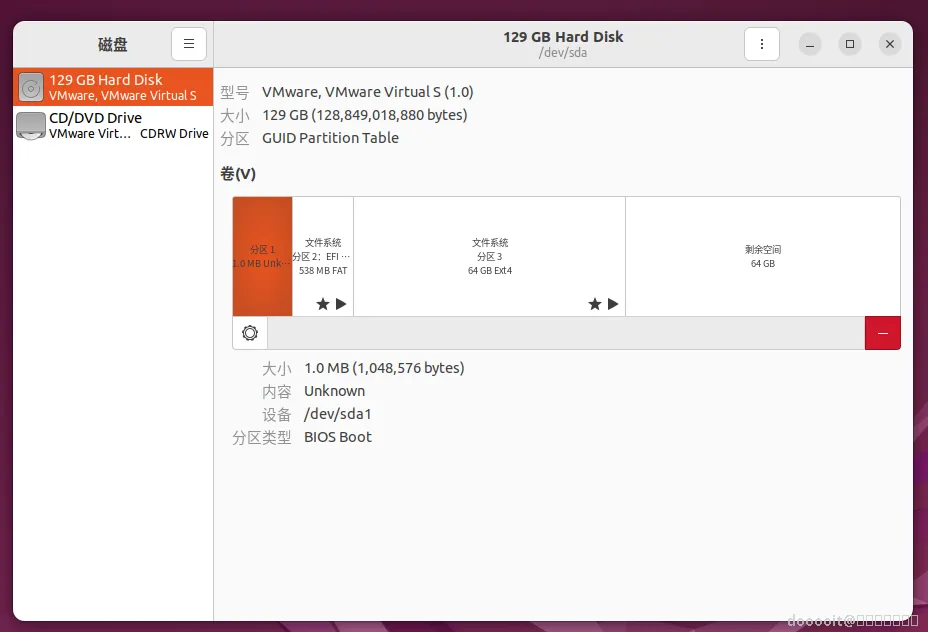
Task: Click the /dev/sda1 device value
Action: [x=337, y=414]
